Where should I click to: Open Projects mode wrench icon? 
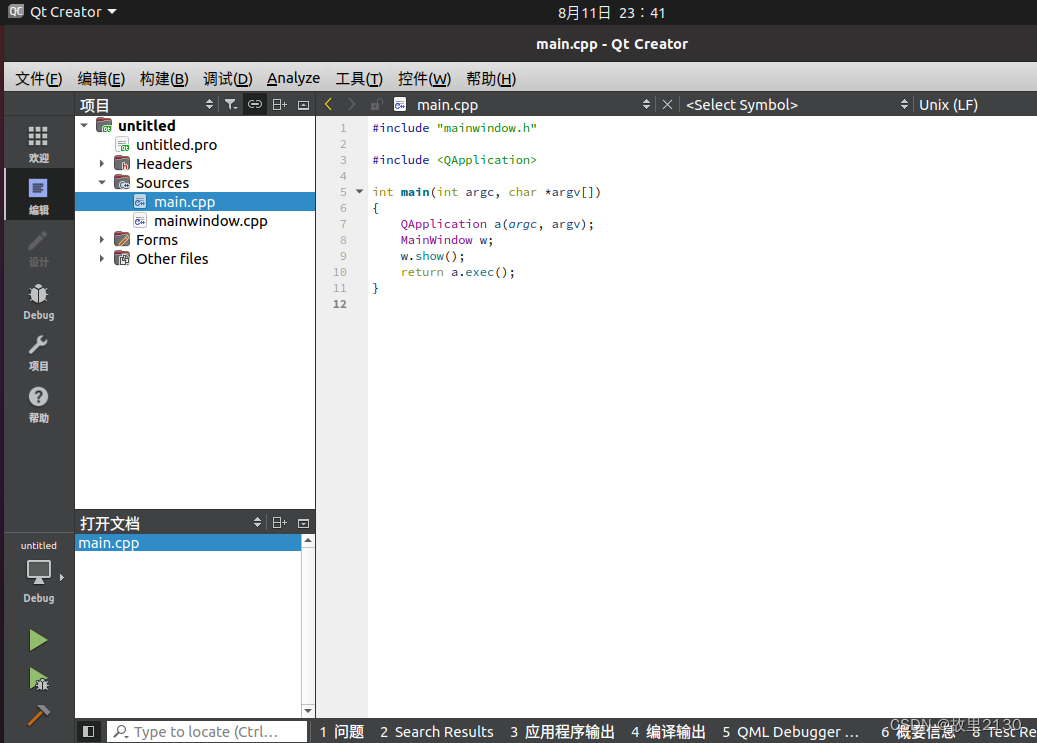(38, 353)
